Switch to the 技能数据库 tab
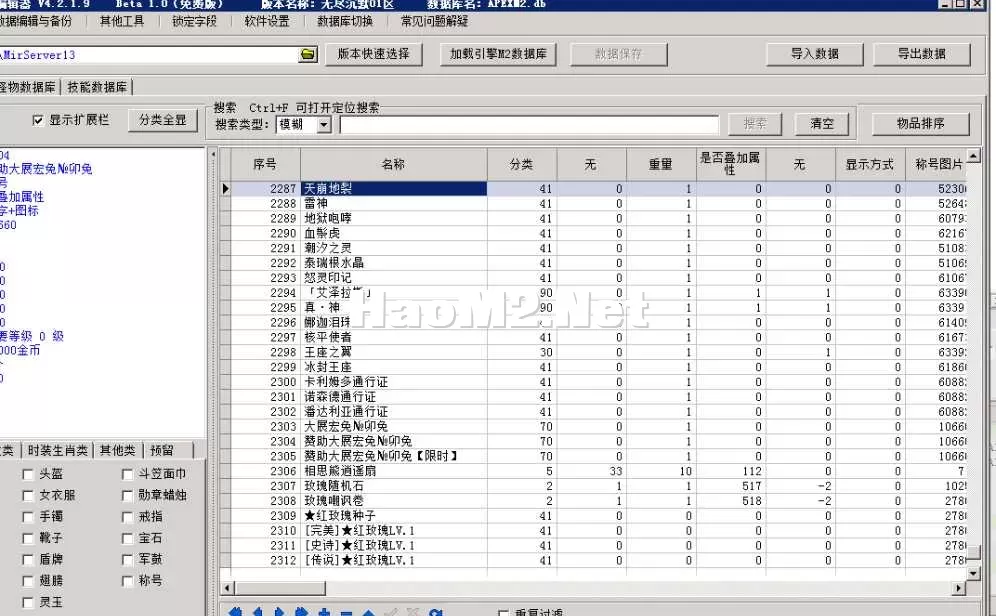 pos(97,87)
